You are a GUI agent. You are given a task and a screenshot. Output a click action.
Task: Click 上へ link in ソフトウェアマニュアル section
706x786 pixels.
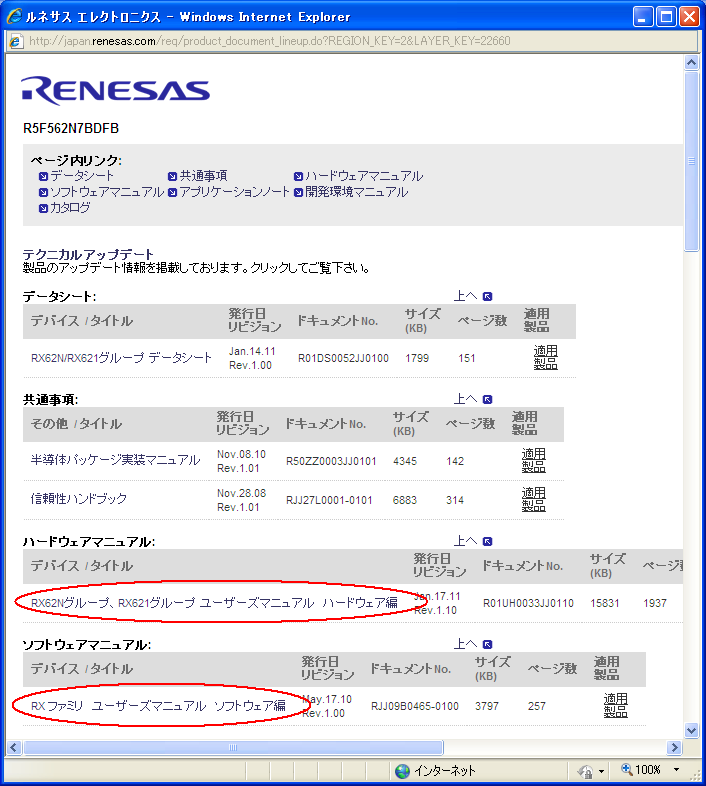465,644
